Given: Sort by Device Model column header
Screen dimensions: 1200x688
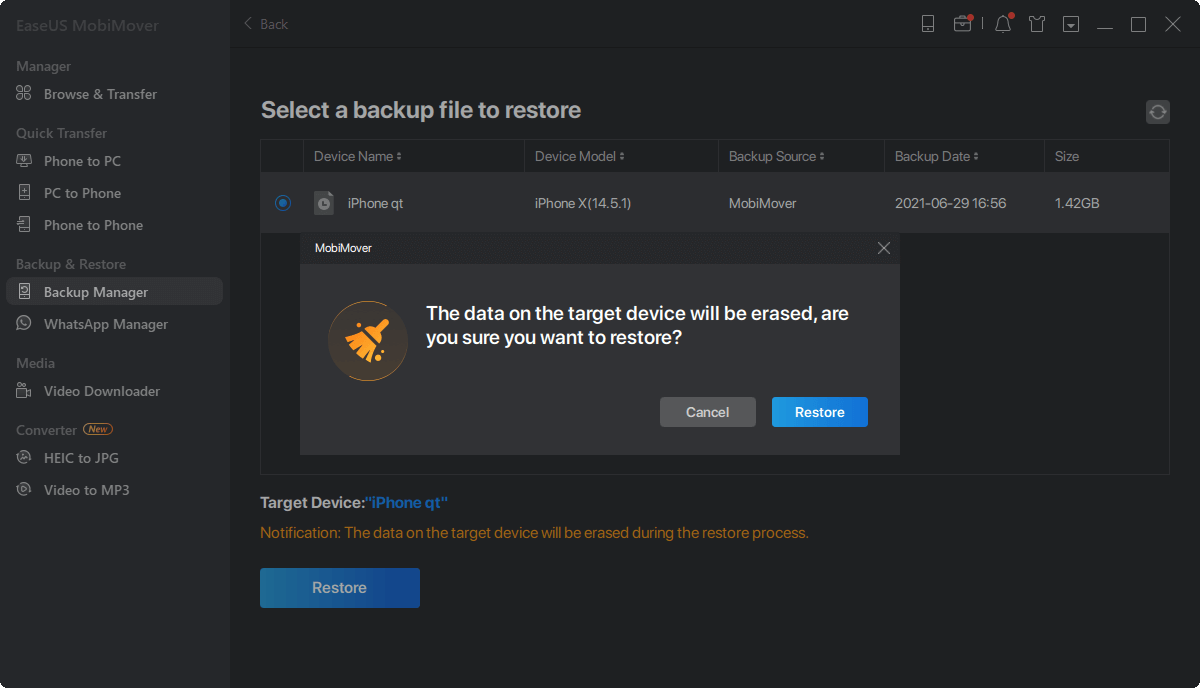Looking at the screenshot, I should coord(579,157).
